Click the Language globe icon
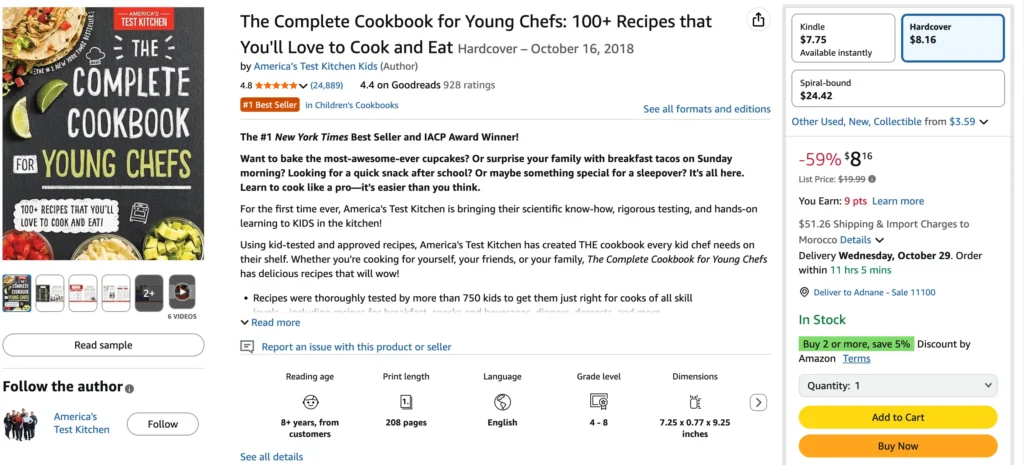This screenshot has height=465, width=1024. pos(502,402)
